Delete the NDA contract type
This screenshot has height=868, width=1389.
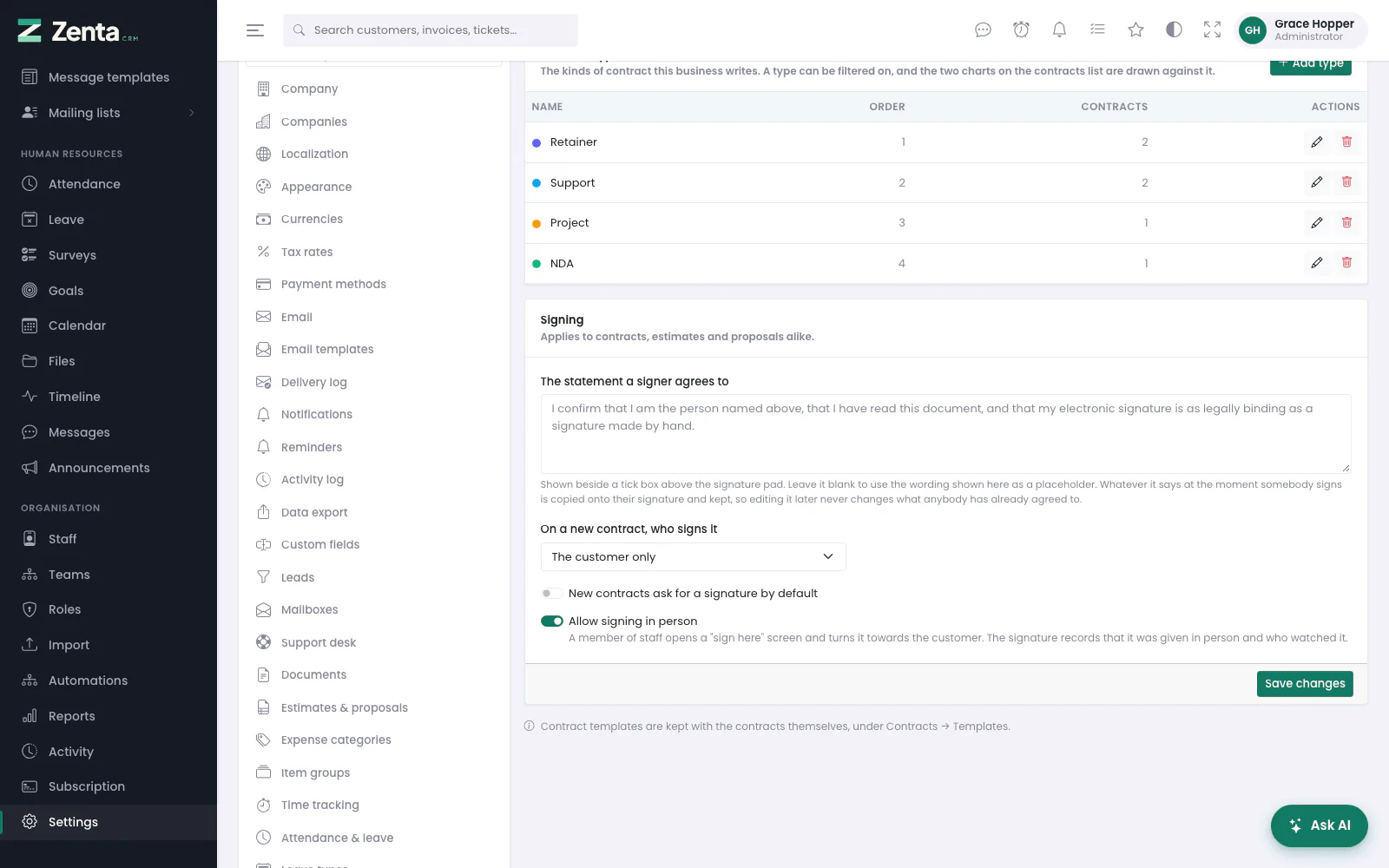coord(1346,263)
